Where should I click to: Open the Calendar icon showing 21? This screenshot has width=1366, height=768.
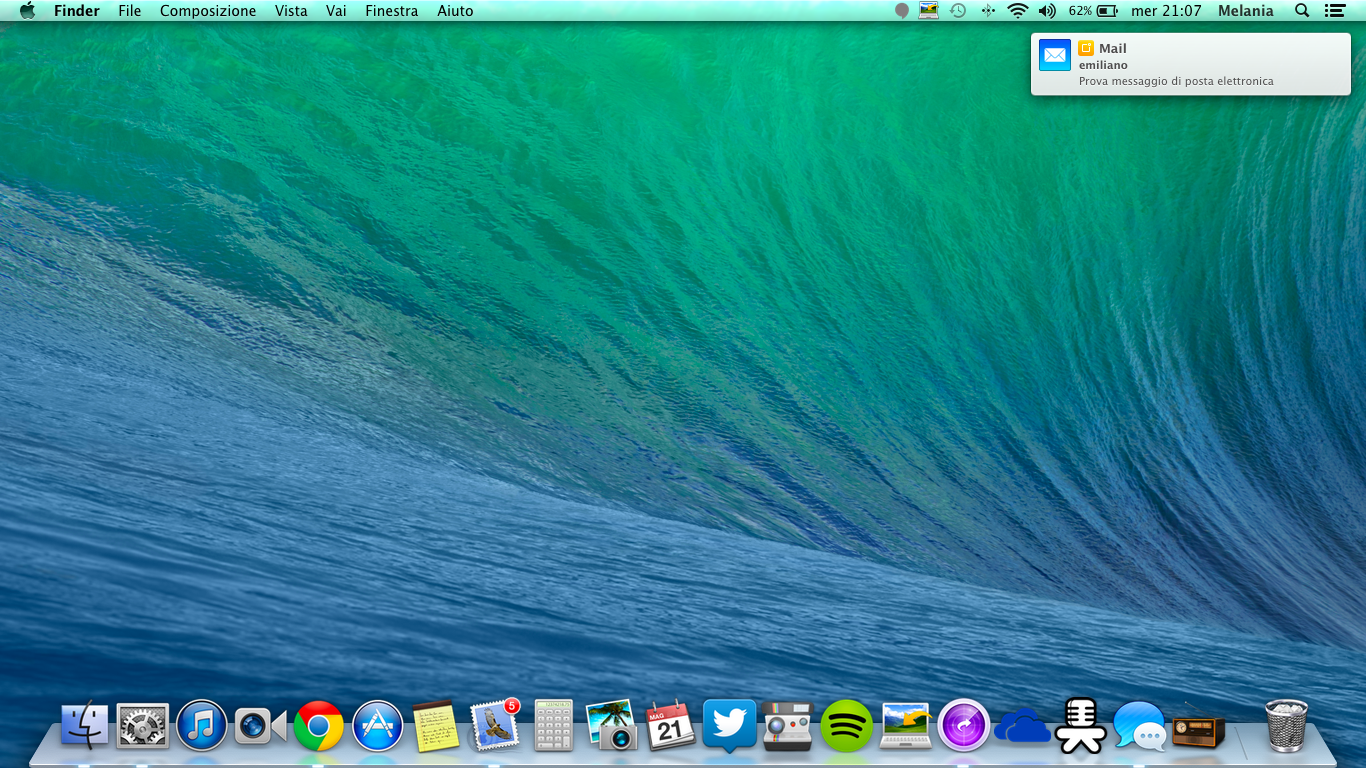pos(670,726)
